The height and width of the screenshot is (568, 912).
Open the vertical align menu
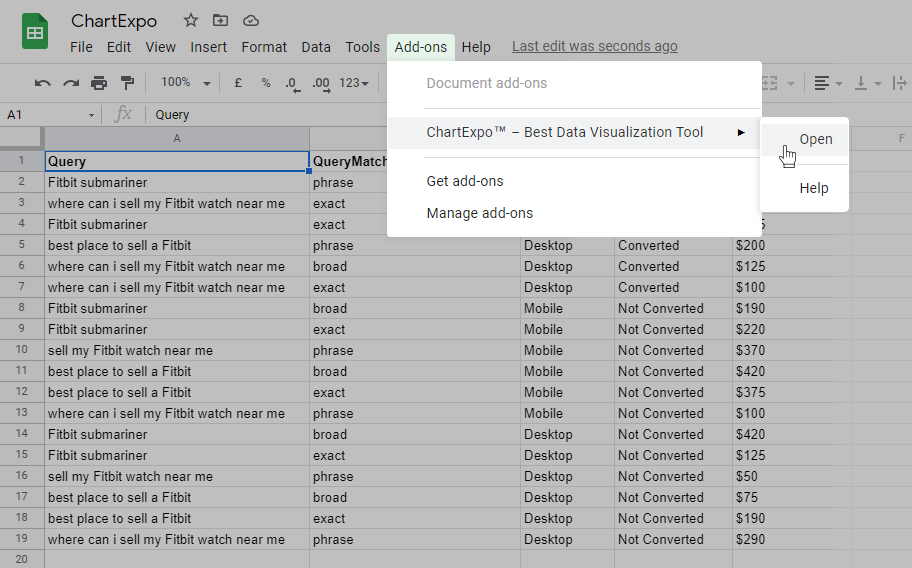point(867,84)
